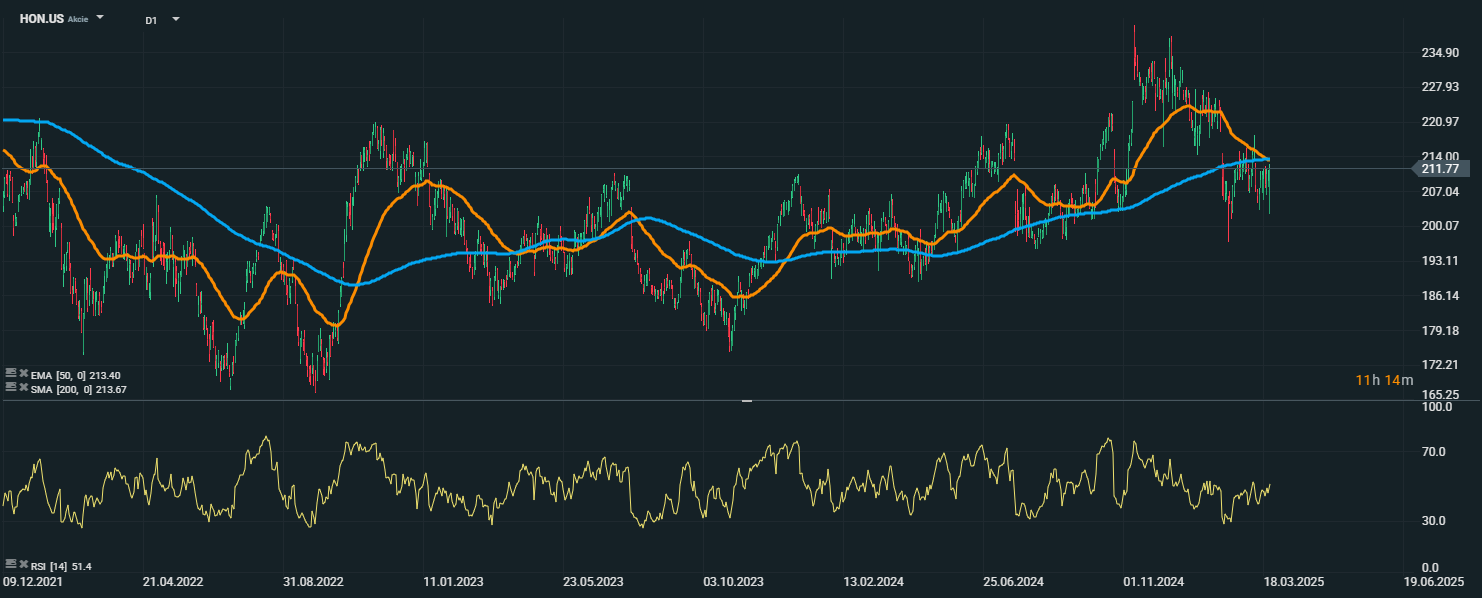The width and height of the screenshot is (1482, 598).
Task: Open the D1 timeframe dropdown arrow
Action: 176,19
